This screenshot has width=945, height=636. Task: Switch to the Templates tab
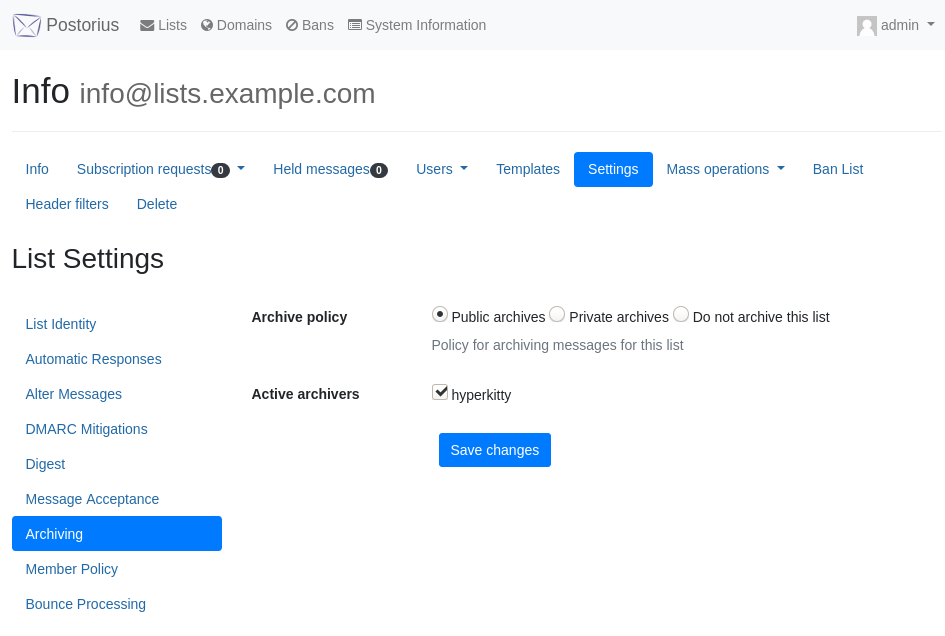click(x=528, y=169)
